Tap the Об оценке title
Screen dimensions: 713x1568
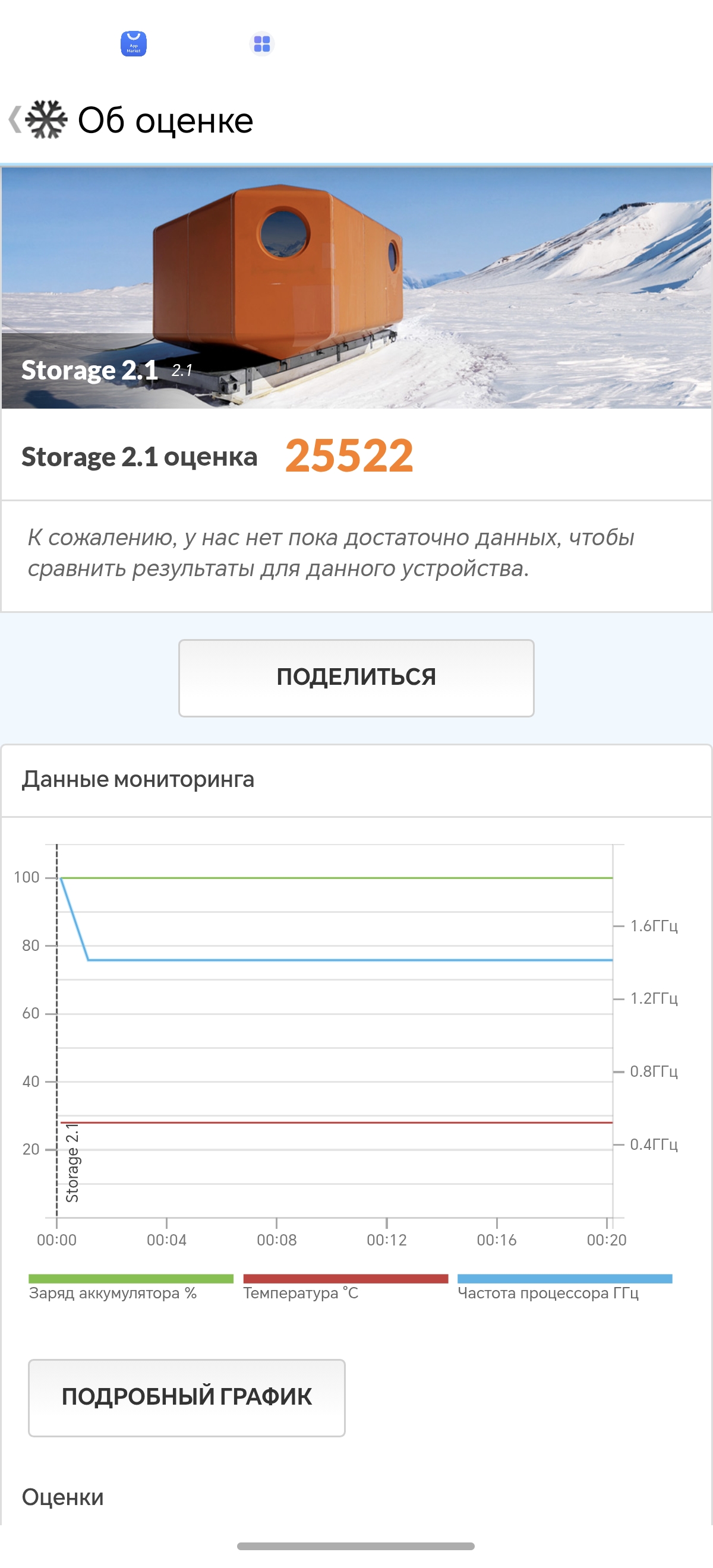click(x=166, y=120)
